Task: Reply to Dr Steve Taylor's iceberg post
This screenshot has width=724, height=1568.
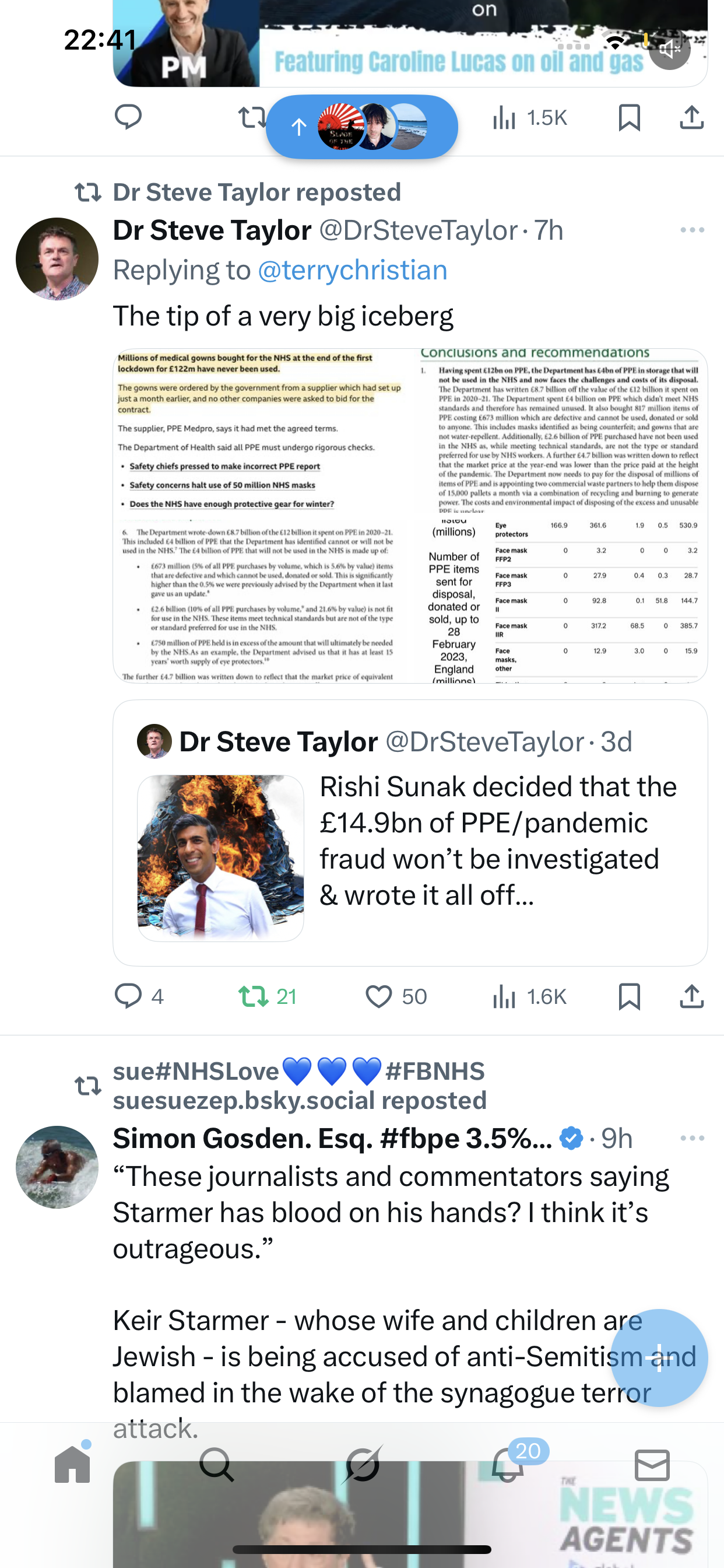Action: coord(128,997)
